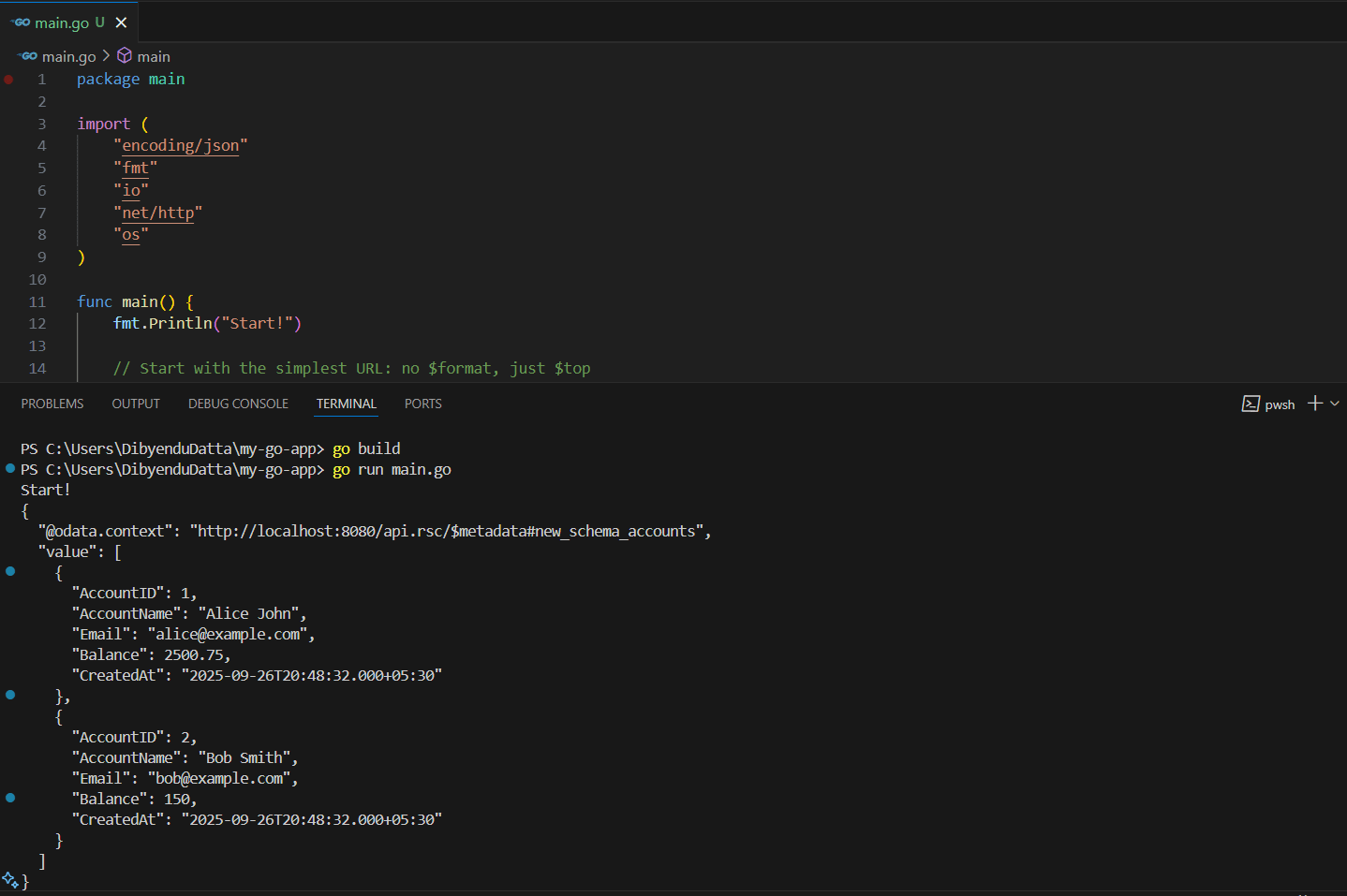1347x896 pixels.
Task: Click the main package cube icon in breadcrumb
Action: 125,56
